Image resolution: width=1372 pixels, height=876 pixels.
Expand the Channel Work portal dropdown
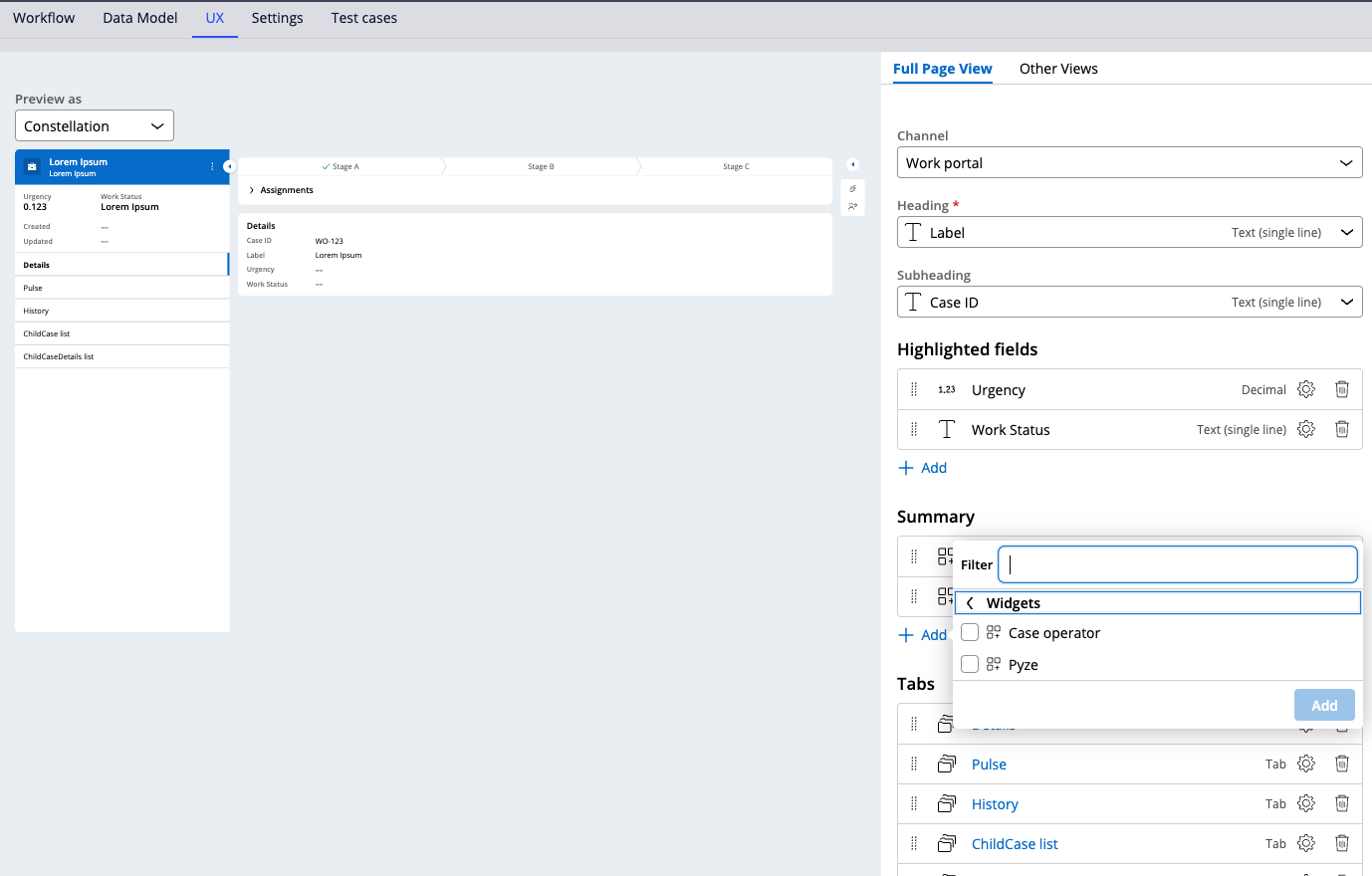point(1129,163)
